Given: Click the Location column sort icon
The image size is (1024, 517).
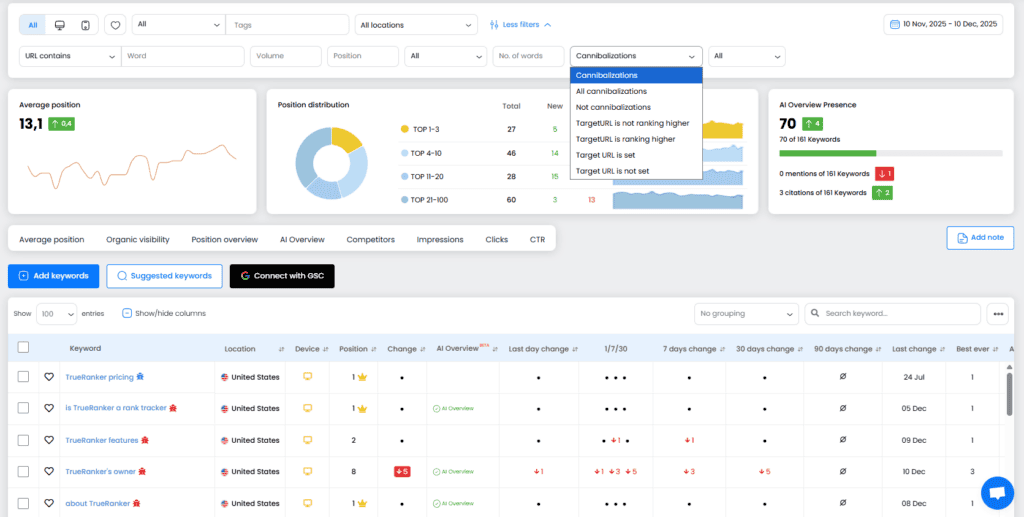Looking at the screenshot, I should 281,349.
